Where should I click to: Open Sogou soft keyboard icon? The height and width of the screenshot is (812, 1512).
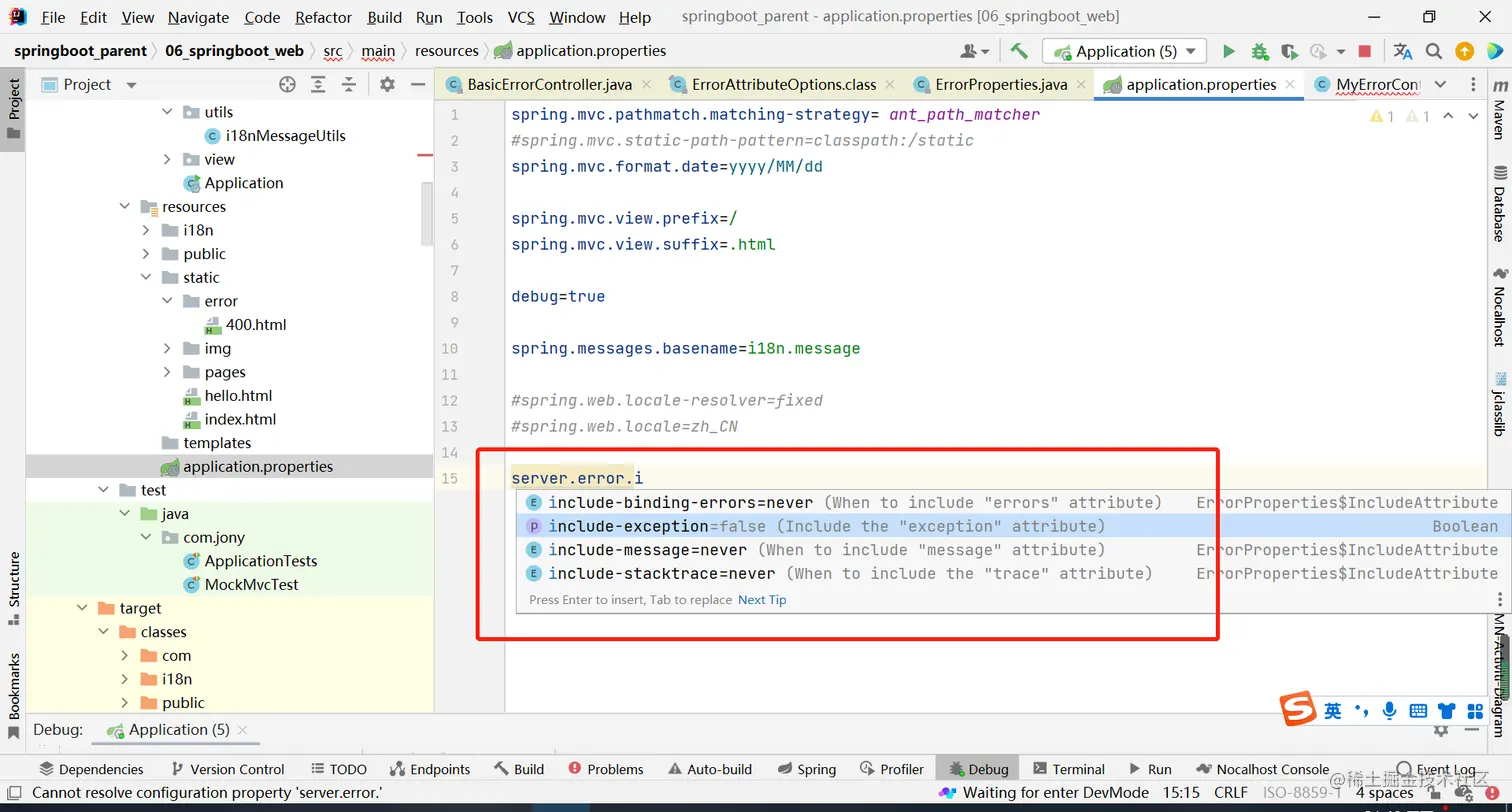[x=1418, y=711]
